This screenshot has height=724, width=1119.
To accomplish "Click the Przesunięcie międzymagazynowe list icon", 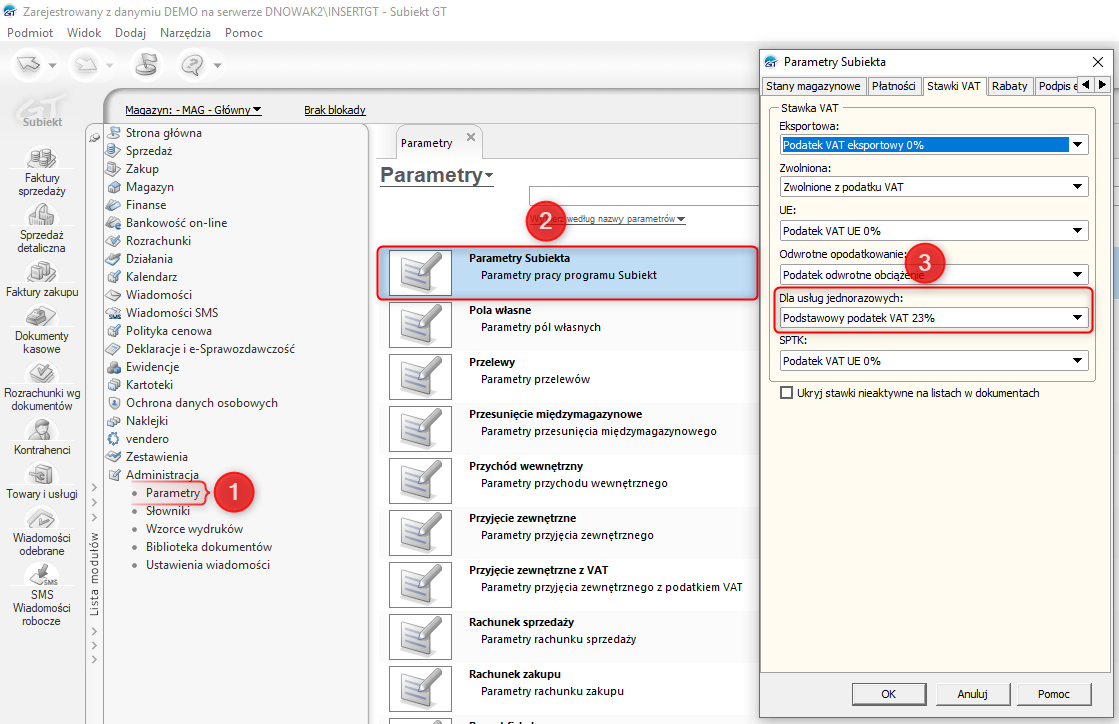I will click(420, 429).
